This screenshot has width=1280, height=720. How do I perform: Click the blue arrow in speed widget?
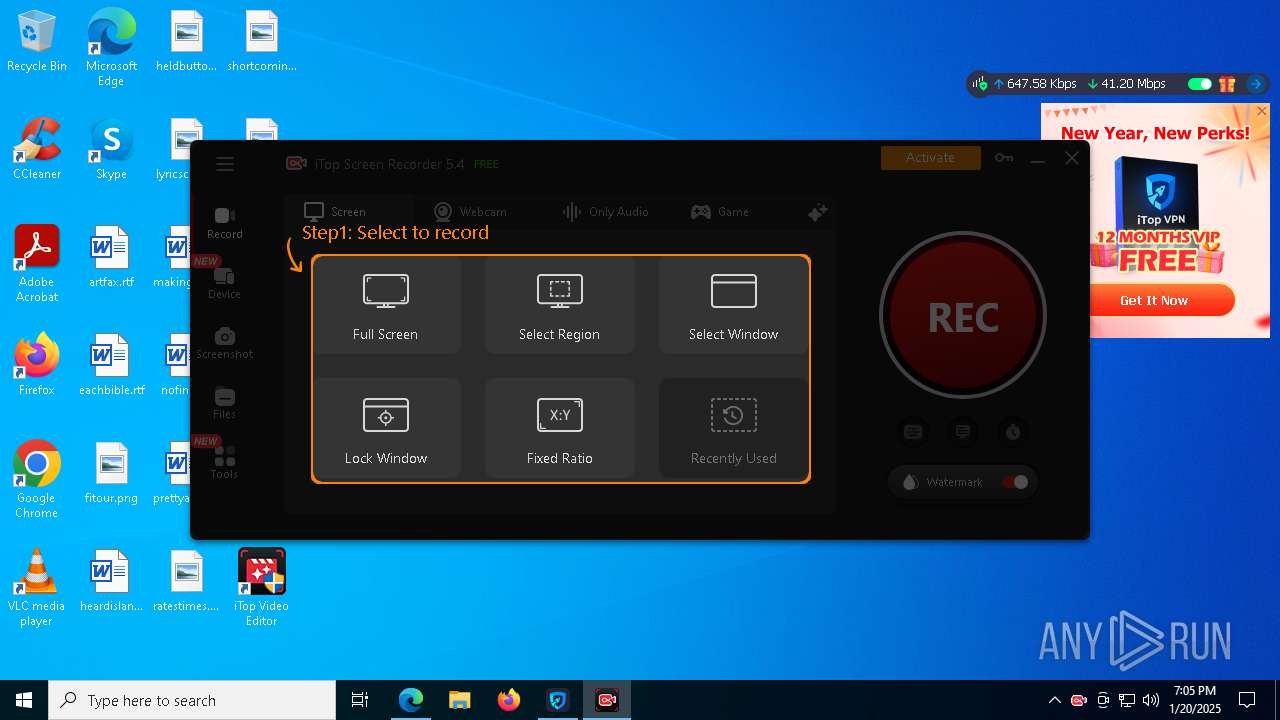1255,84
